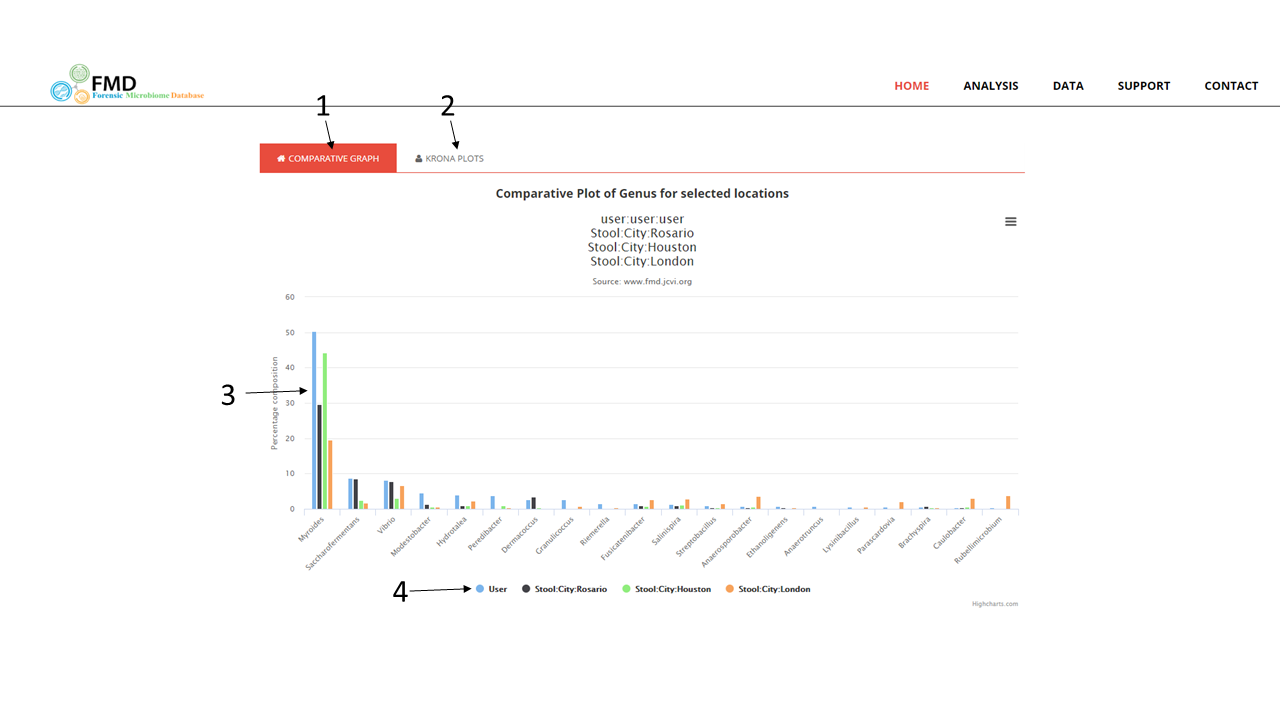Open the chart hamburger context menu
This screenshot has width=1280, height=720.
[x=1010, y=222]
